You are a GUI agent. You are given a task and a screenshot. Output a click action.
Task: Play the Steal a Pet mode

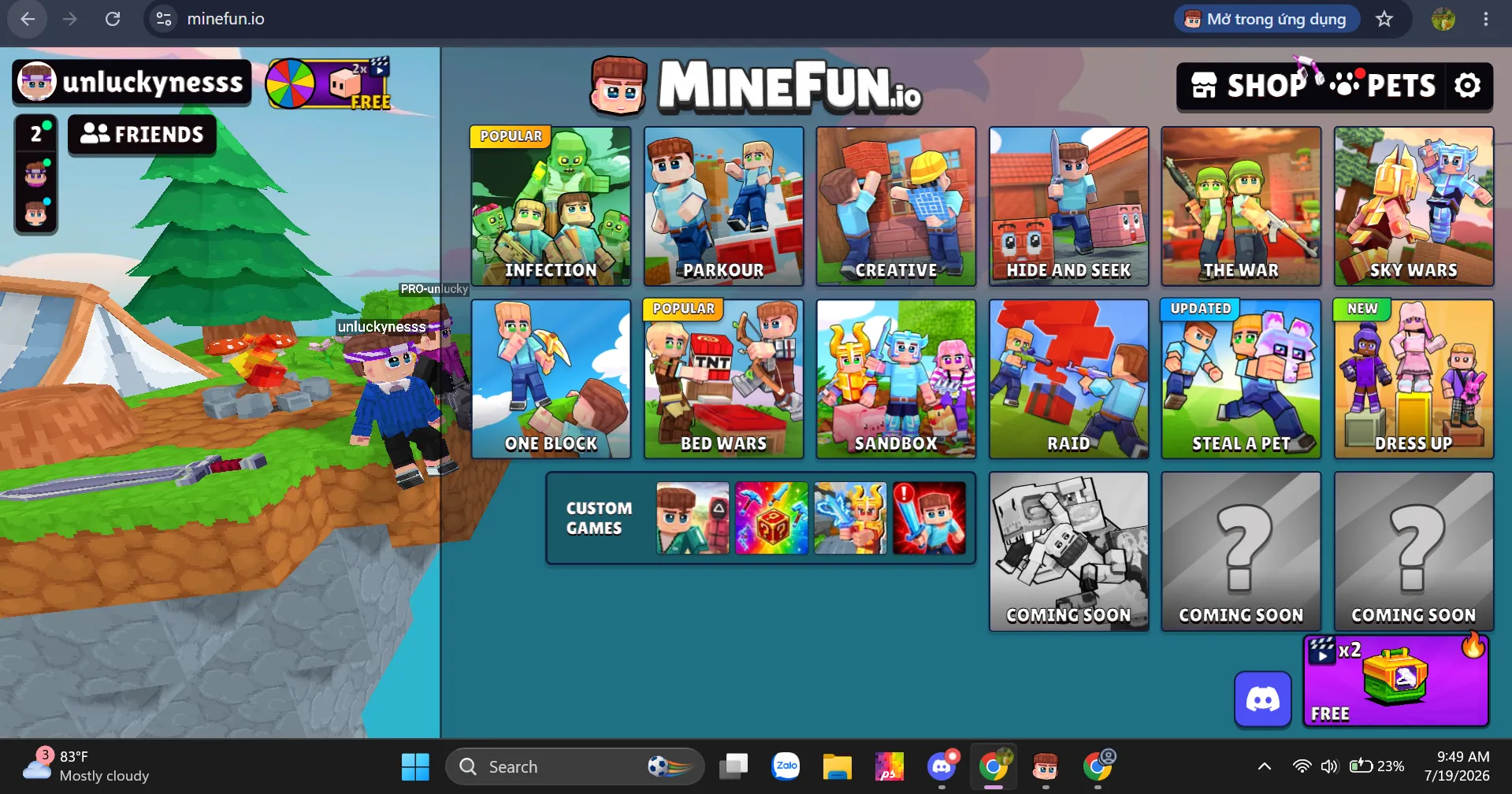pos(1241,379)
